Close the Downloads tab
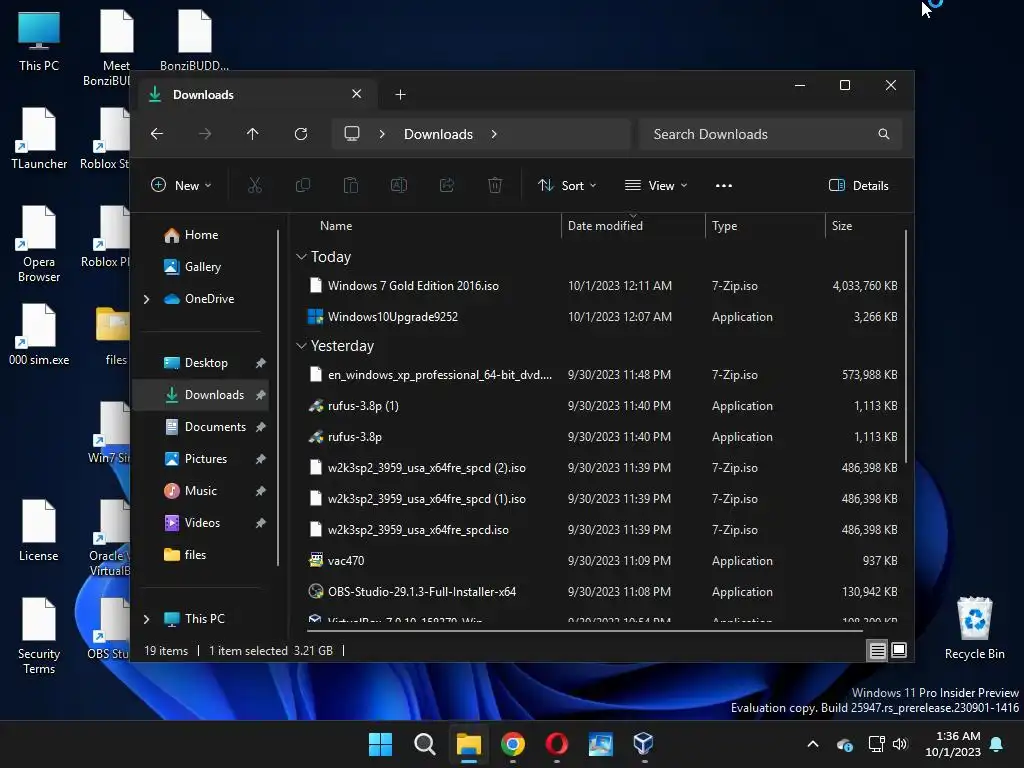The width and height of the screenshot is (1024, 768). coord(357,94)
